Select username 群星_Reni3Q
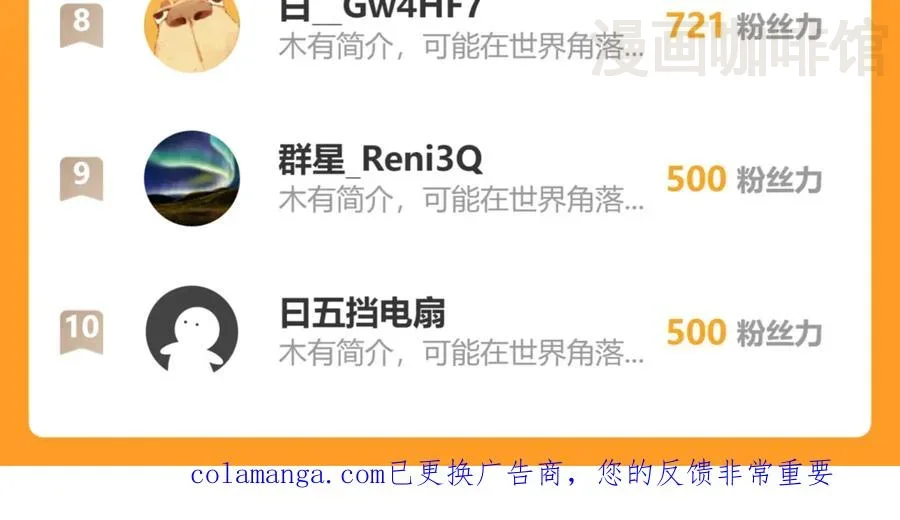The image size is (900, 520). [380, 159]
